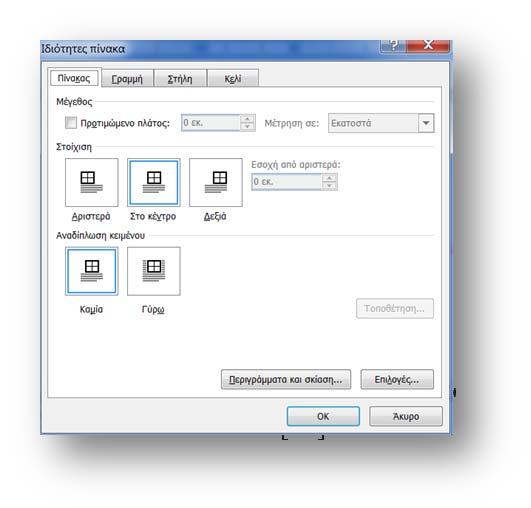
Task: Click the Εκατοστά combo box
Action: pos(381,123)
